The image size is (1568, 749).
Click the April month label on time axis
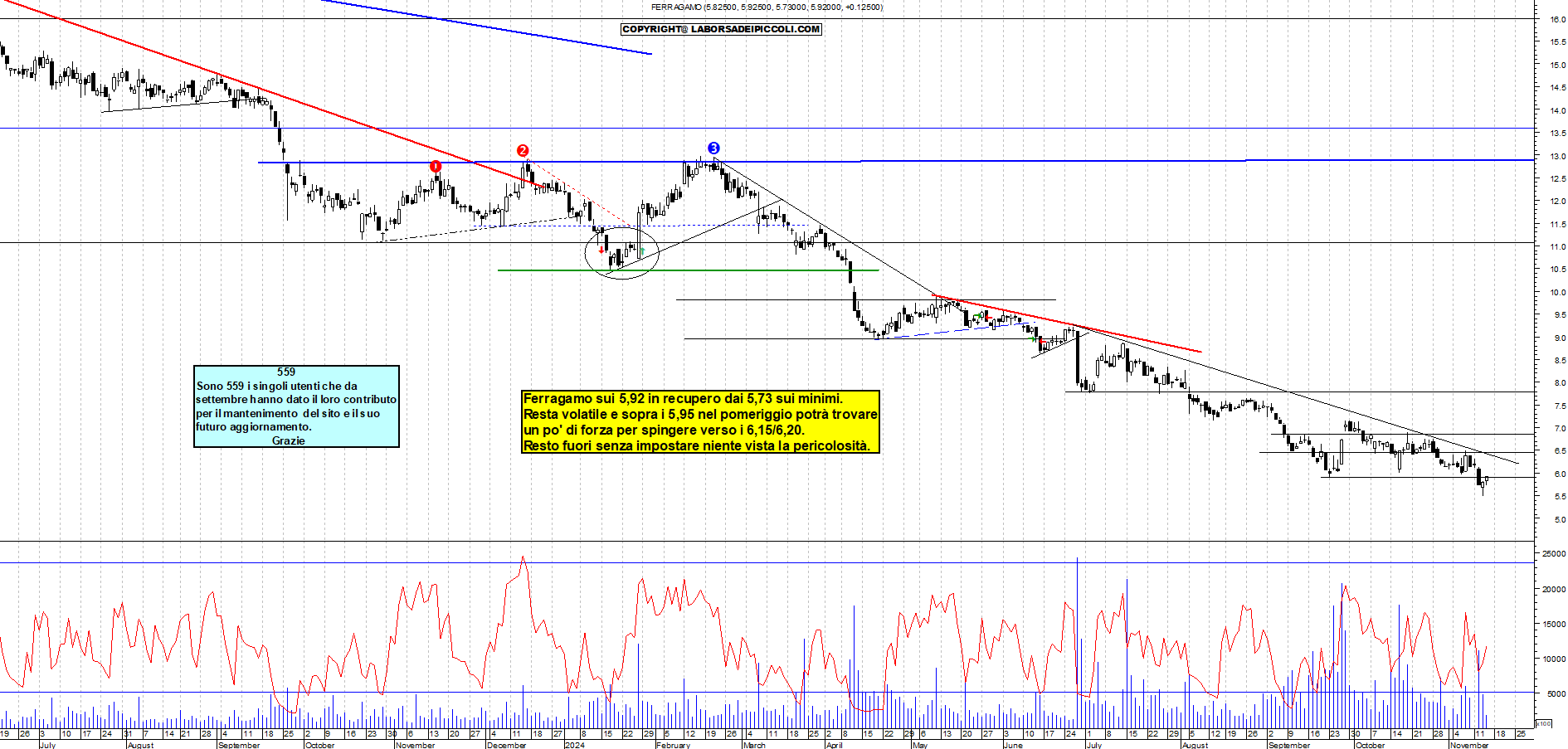pos(834,745)
